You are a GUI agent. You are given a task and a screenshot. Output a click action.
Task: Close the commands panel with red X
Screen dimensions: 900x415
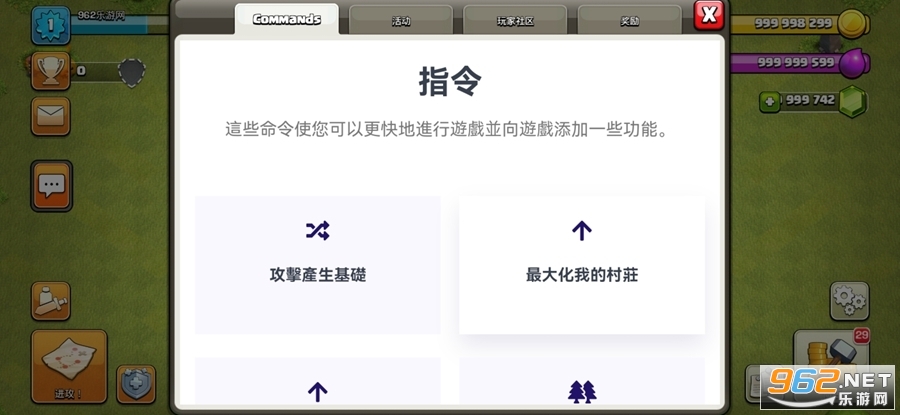pos(709,15)
